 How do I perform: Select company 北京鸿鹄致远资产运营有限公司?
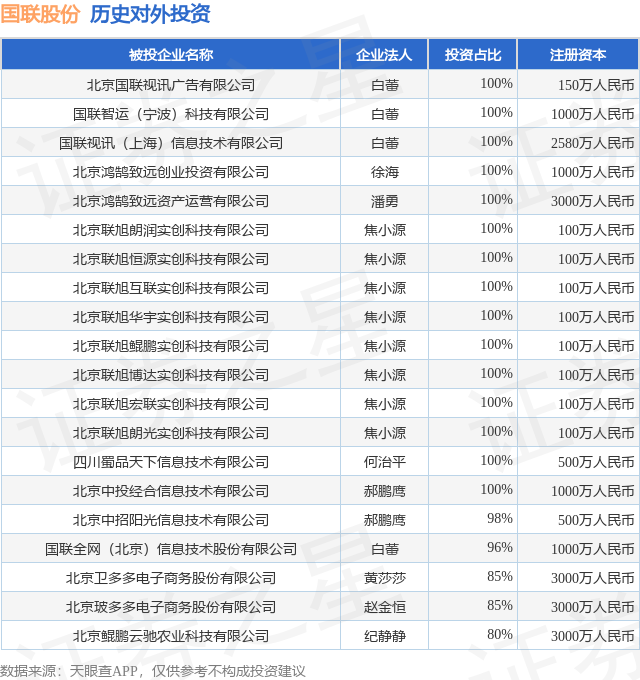171,201
